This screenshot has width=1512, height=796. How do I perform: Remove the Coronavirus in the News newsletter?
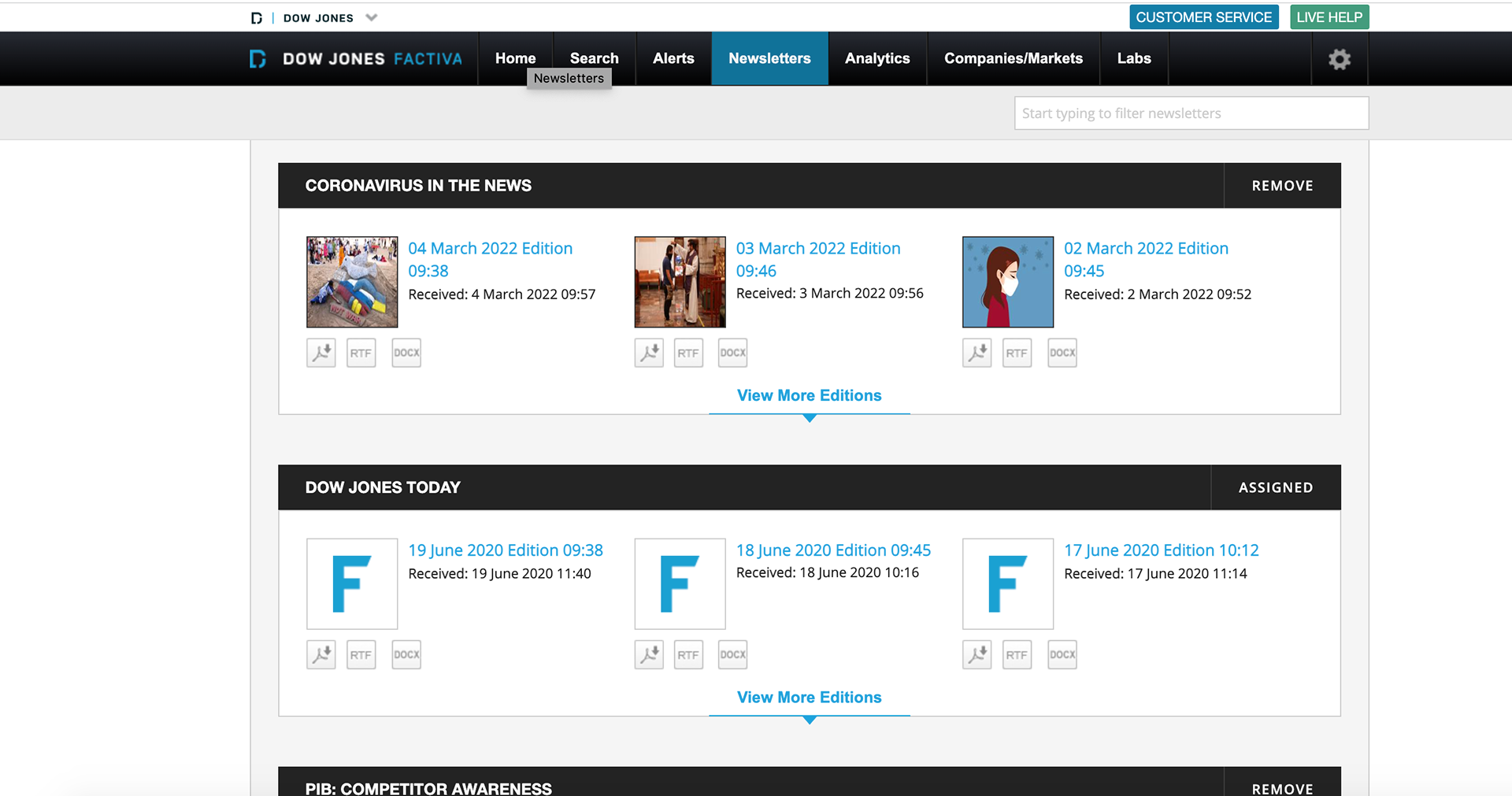(1282, 186)
